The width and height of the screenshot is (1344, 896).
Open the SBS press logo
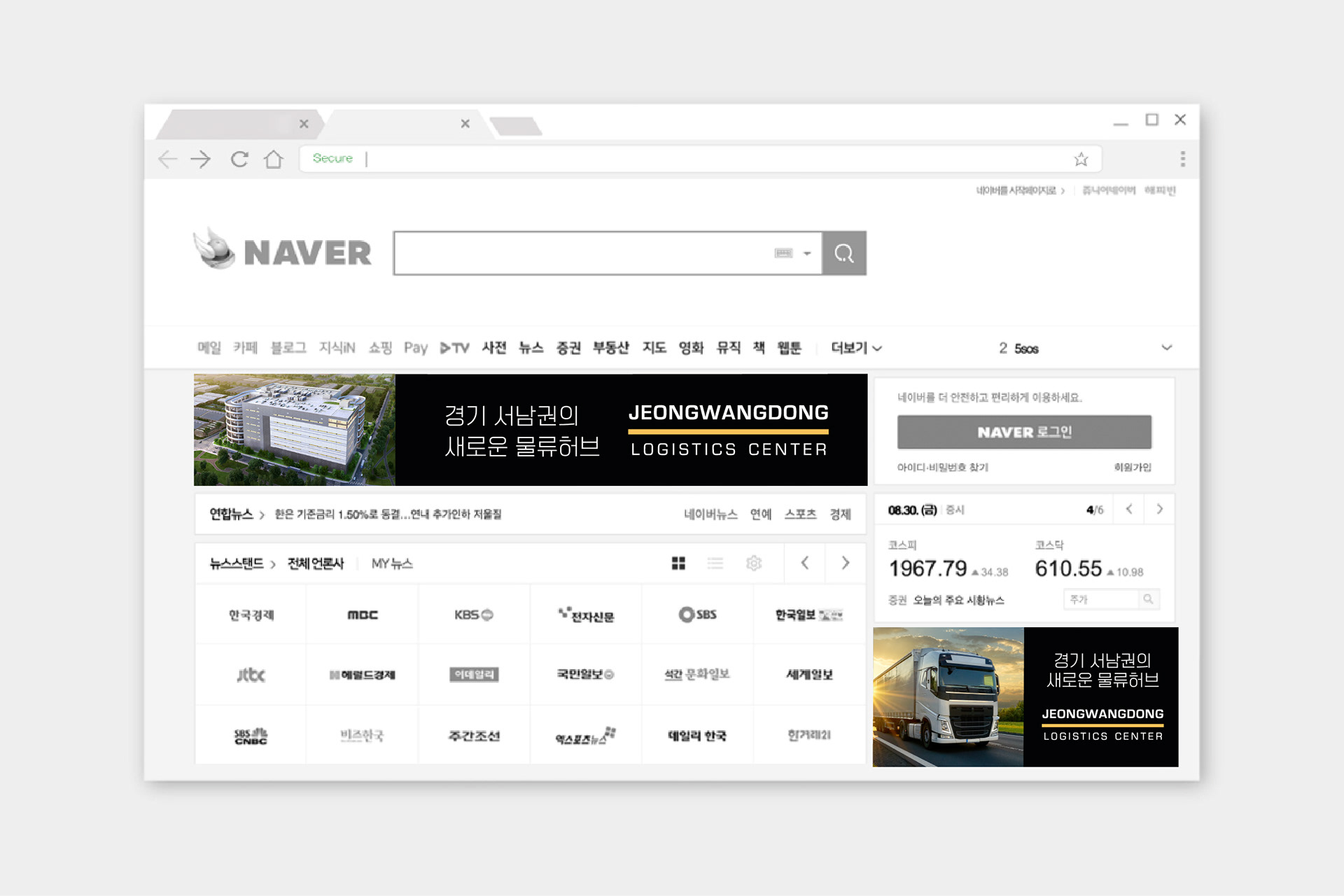(698, 615)
